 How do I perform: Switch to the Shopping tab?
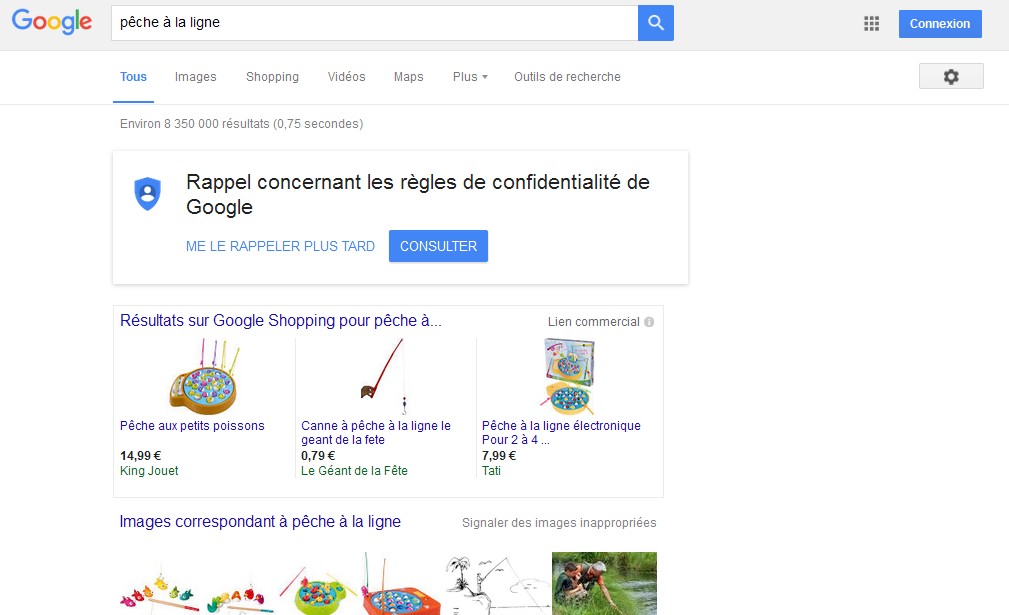(272, 77)
